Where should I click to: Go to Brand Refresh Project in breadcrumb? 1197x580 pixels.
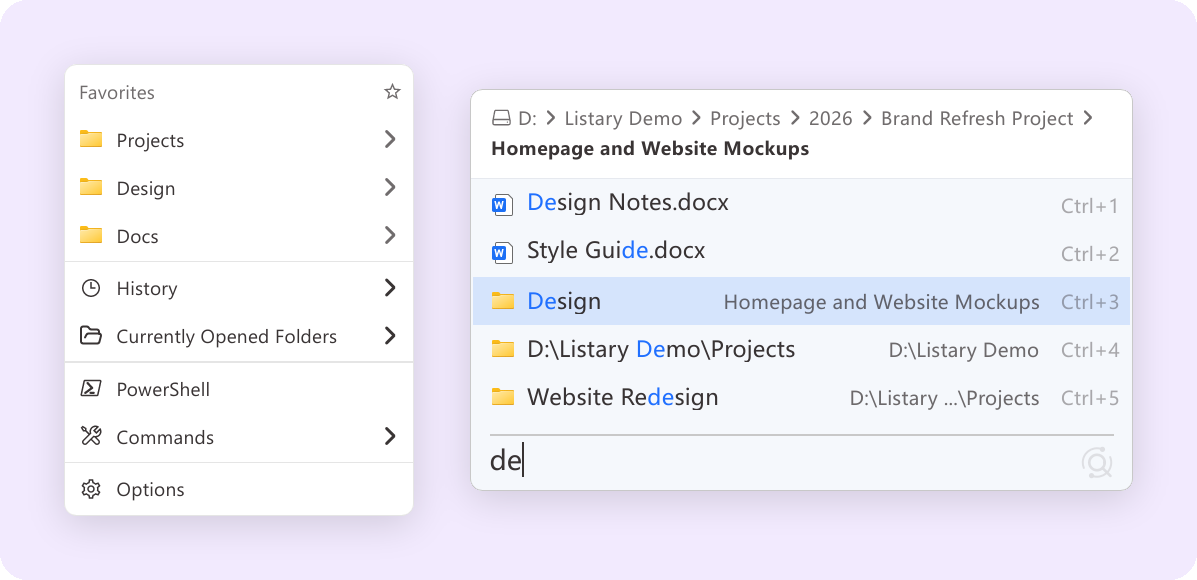[977, 119]
